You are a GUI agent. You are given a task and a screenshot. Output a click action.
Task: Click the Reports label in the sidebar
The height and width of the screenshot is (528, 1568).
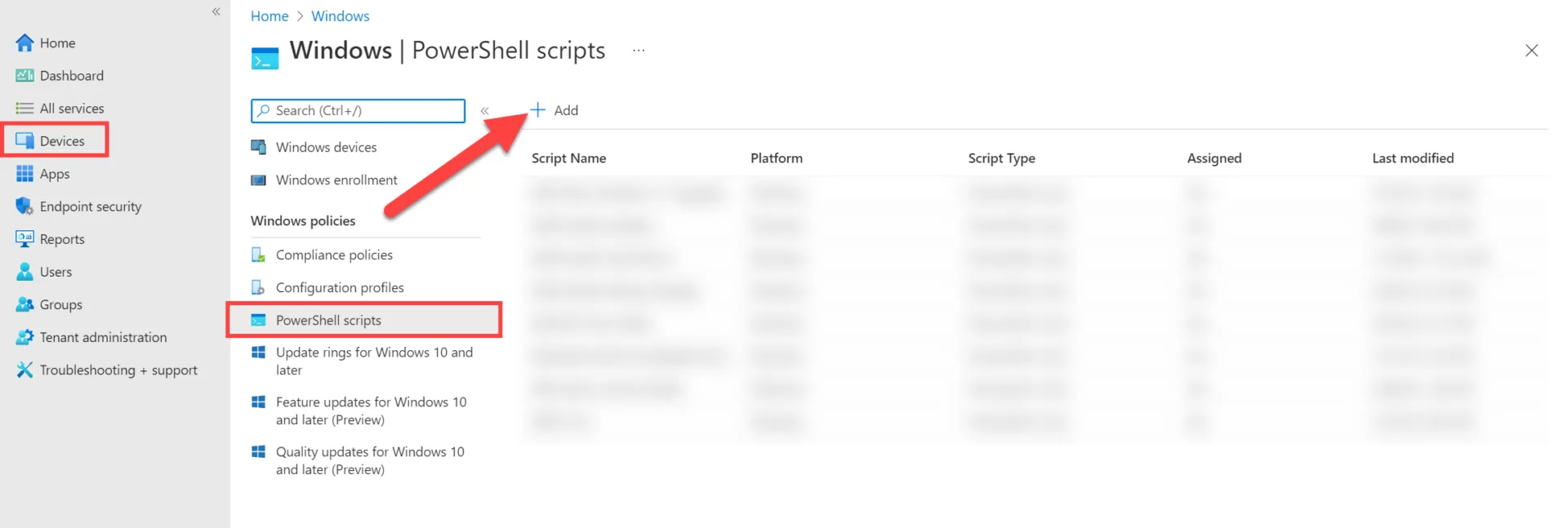(62, 239)
